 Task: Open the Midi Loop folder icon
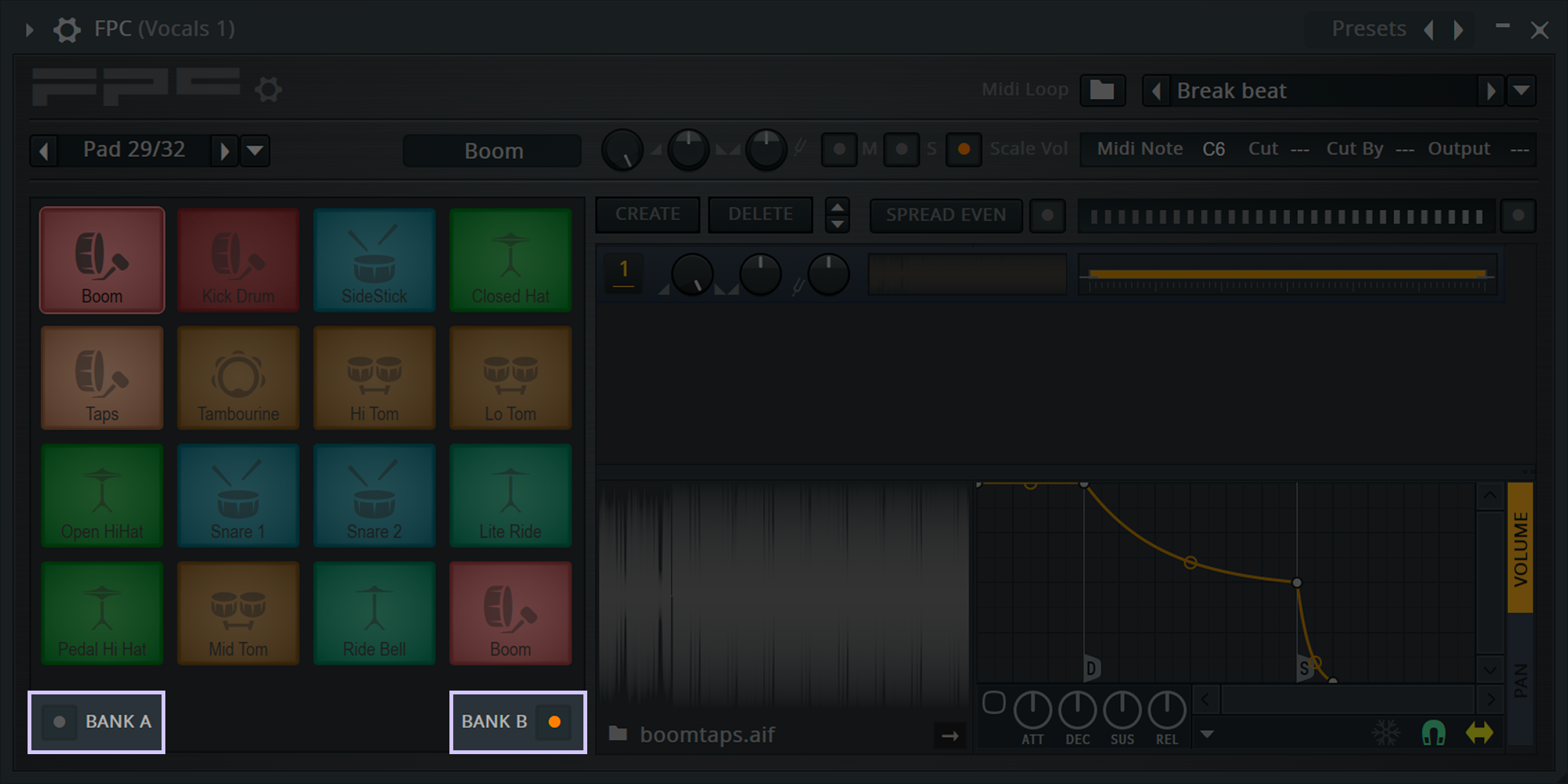(1102, 90)
